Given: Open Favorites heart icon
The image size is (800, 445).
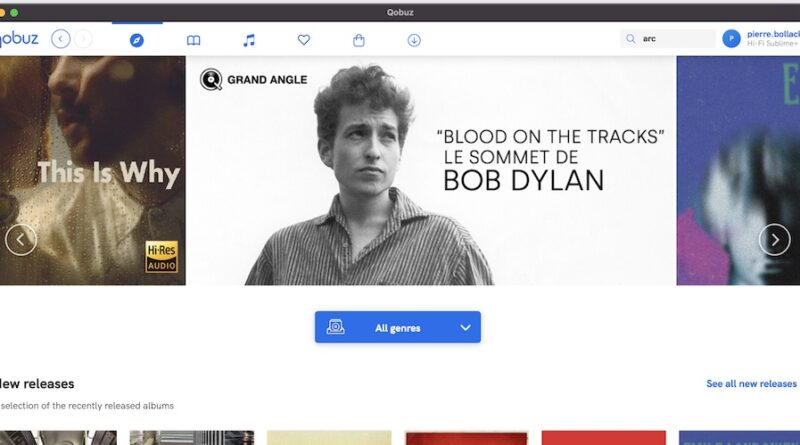Looking at the screenshot, I should [x=304, y=40].
